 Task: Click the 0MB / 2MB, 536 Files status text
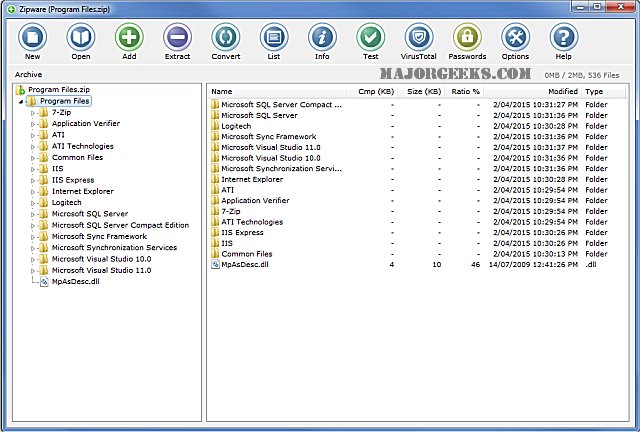click(582, 75)
